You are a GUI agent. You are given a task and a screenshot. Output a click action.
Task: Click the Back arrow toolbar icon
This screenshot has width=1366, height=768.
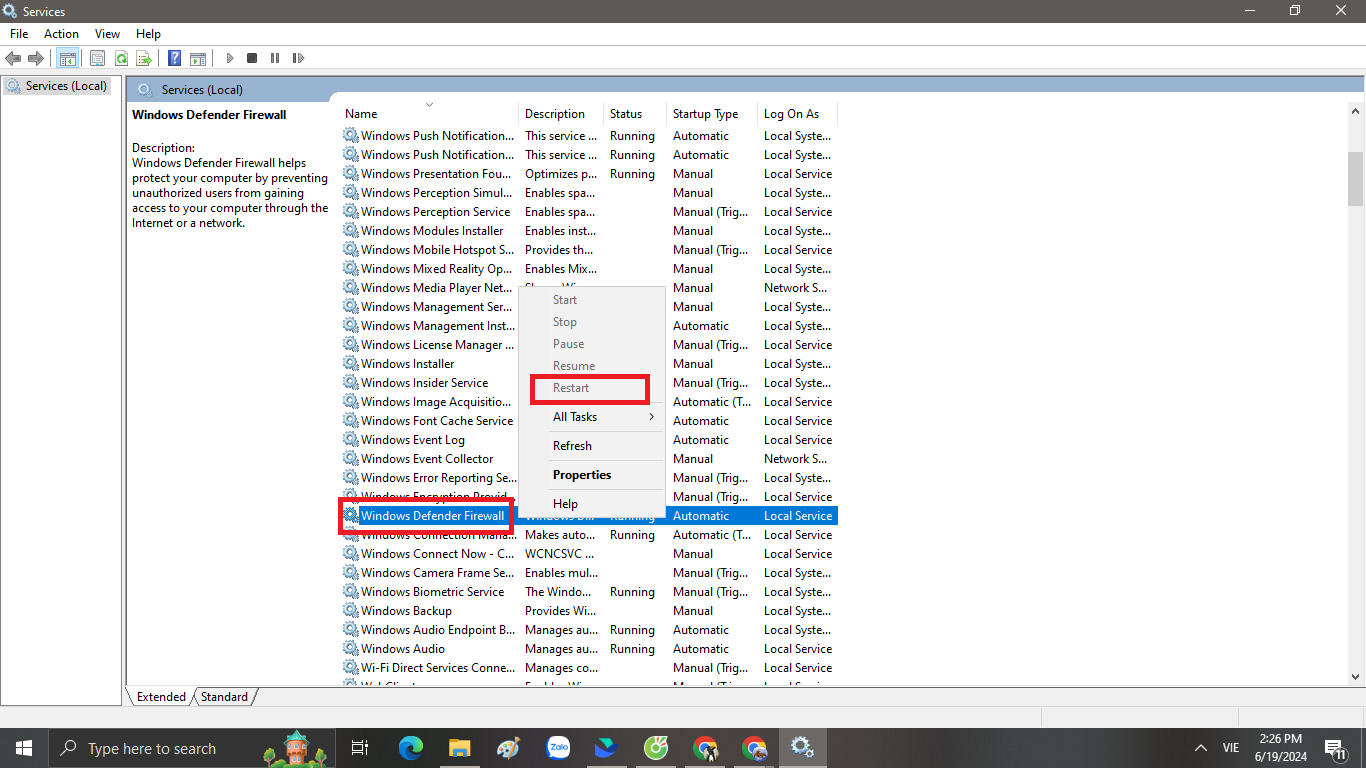pos(14,58)
